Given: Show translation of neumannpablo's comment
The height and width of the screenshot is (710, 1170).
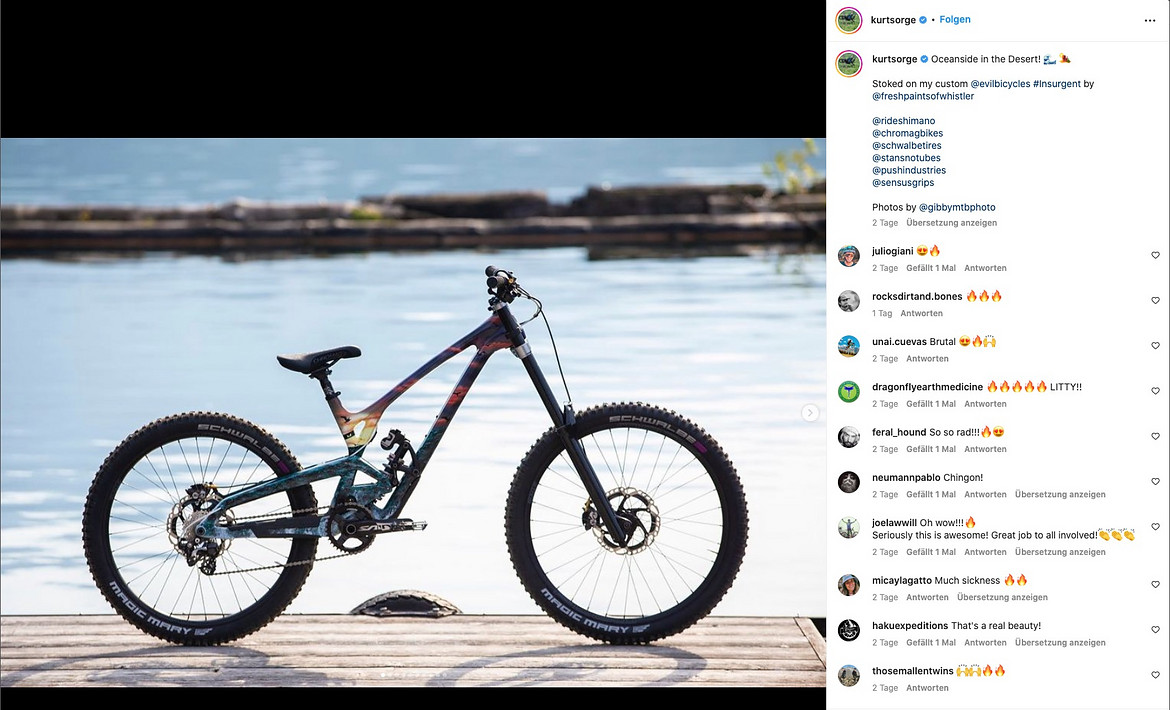Looking at the screenshot, I should click(1060, 494).
